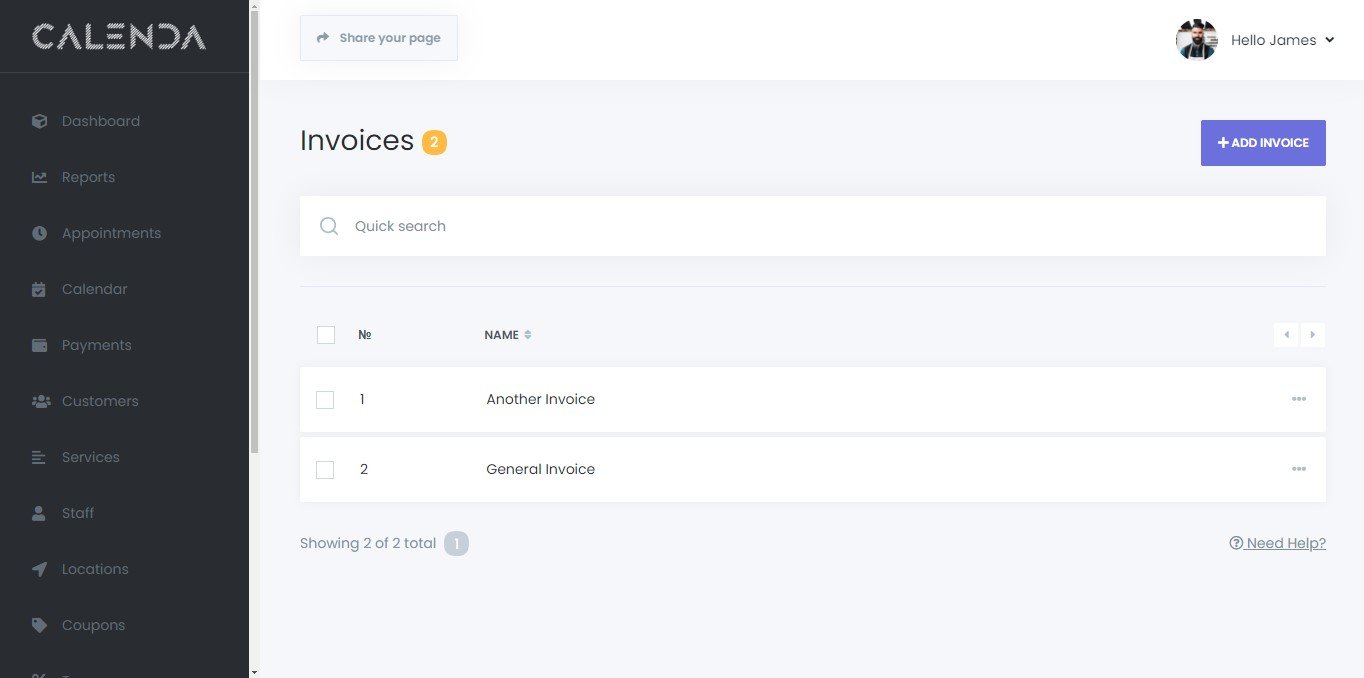Toggle the select-all checkbox in table header
Viewport: 1364px width, 678px height.
point(326,335)
